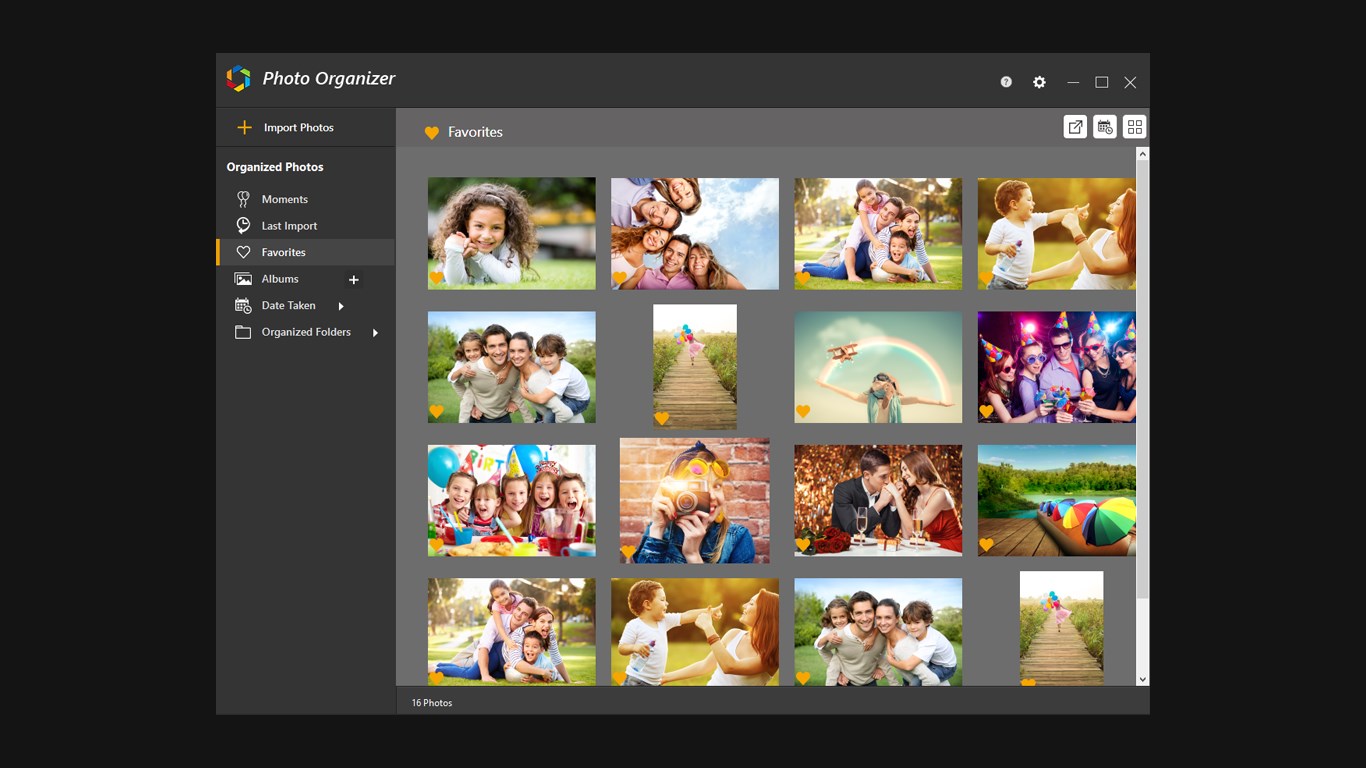Select Last Import in the sidebar
The width and height of the screenshot is (1366, 768).
pyautogui.click(x=306, y=226)
